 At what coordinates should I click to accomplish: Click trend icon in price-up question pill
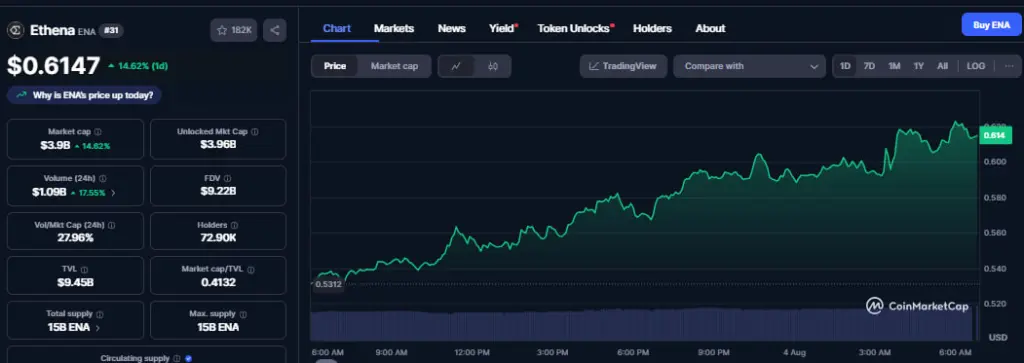pos(22,95)
